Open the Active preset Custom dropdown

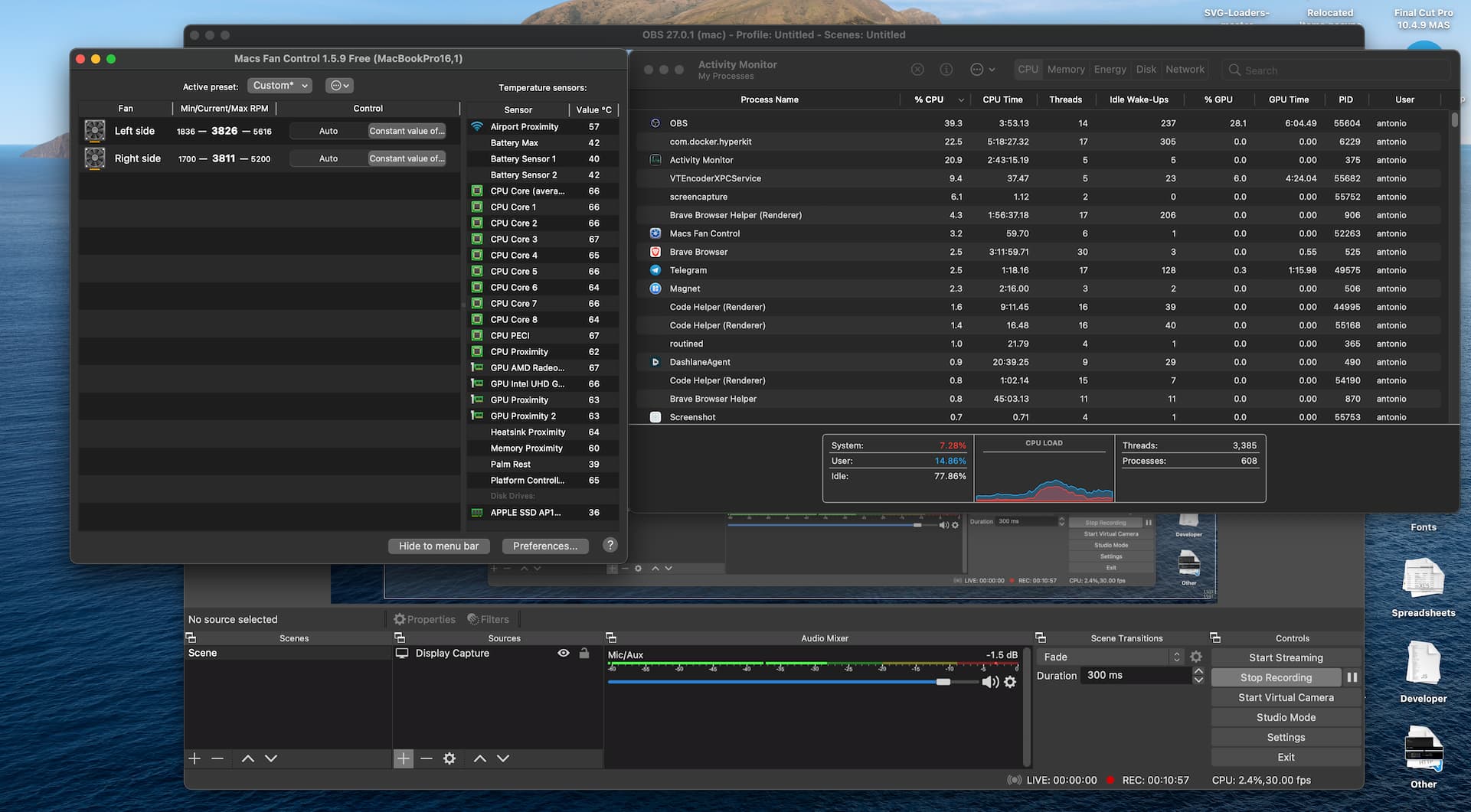pyautogui.click(x=279, y=86)
